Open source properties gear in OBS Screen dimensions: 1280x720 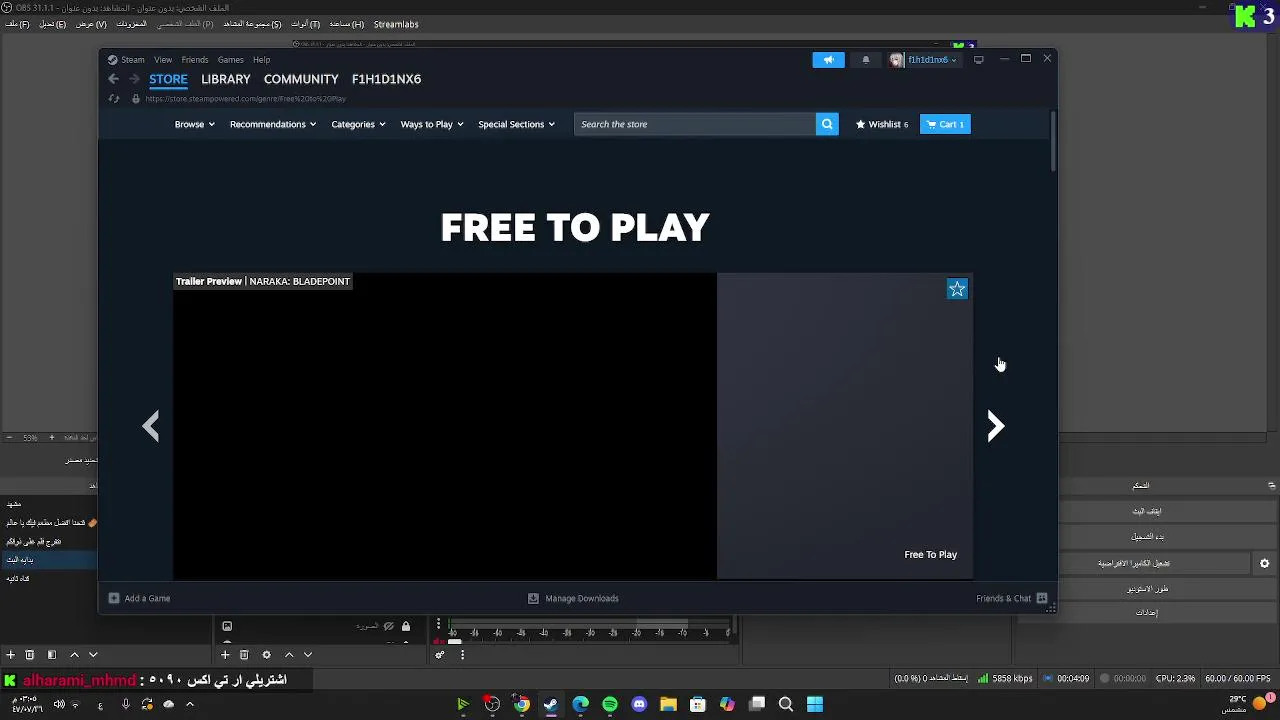click(266, 655)
